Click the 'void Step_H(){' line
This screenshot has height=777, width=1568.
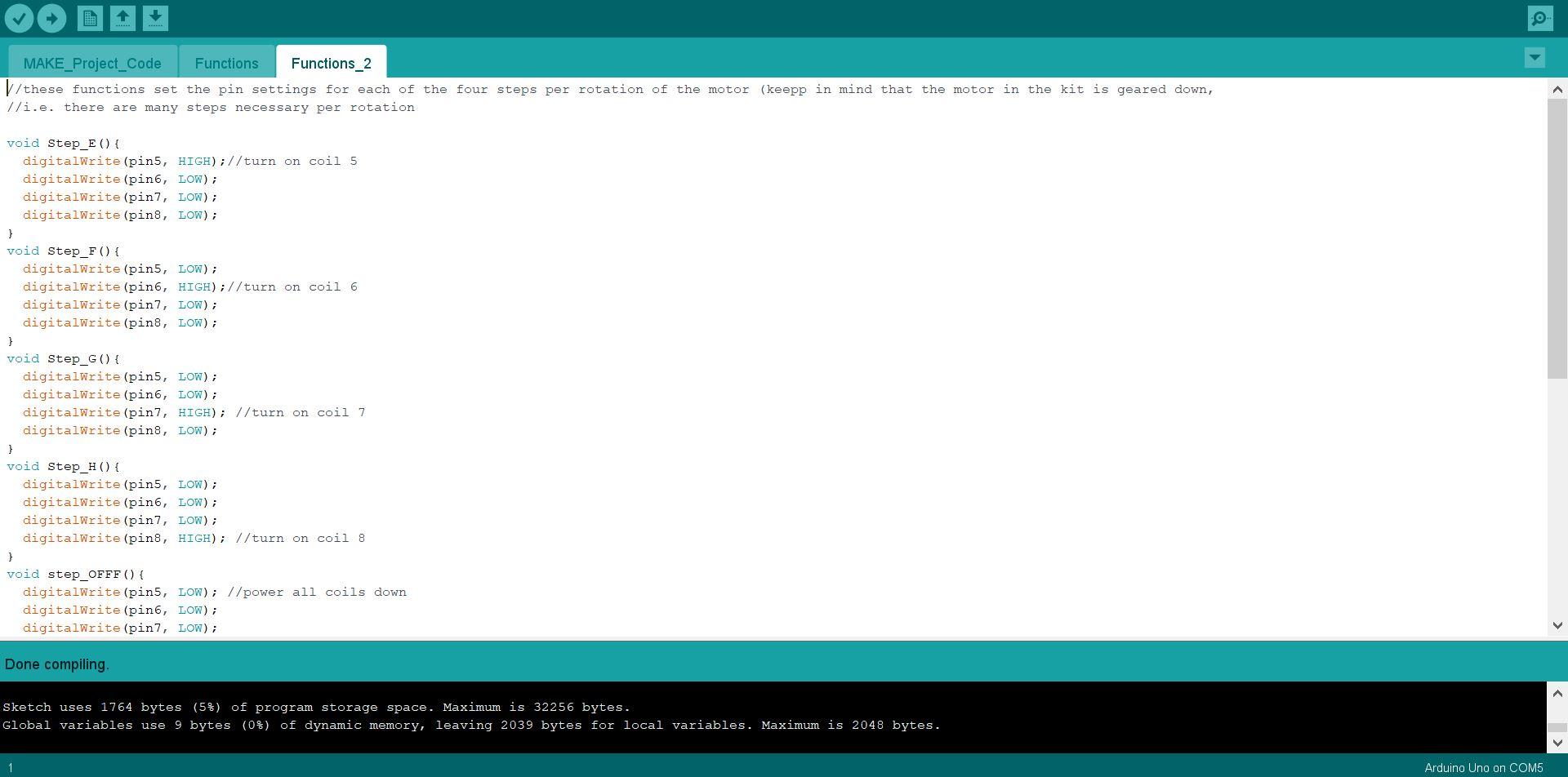point(64,466)
